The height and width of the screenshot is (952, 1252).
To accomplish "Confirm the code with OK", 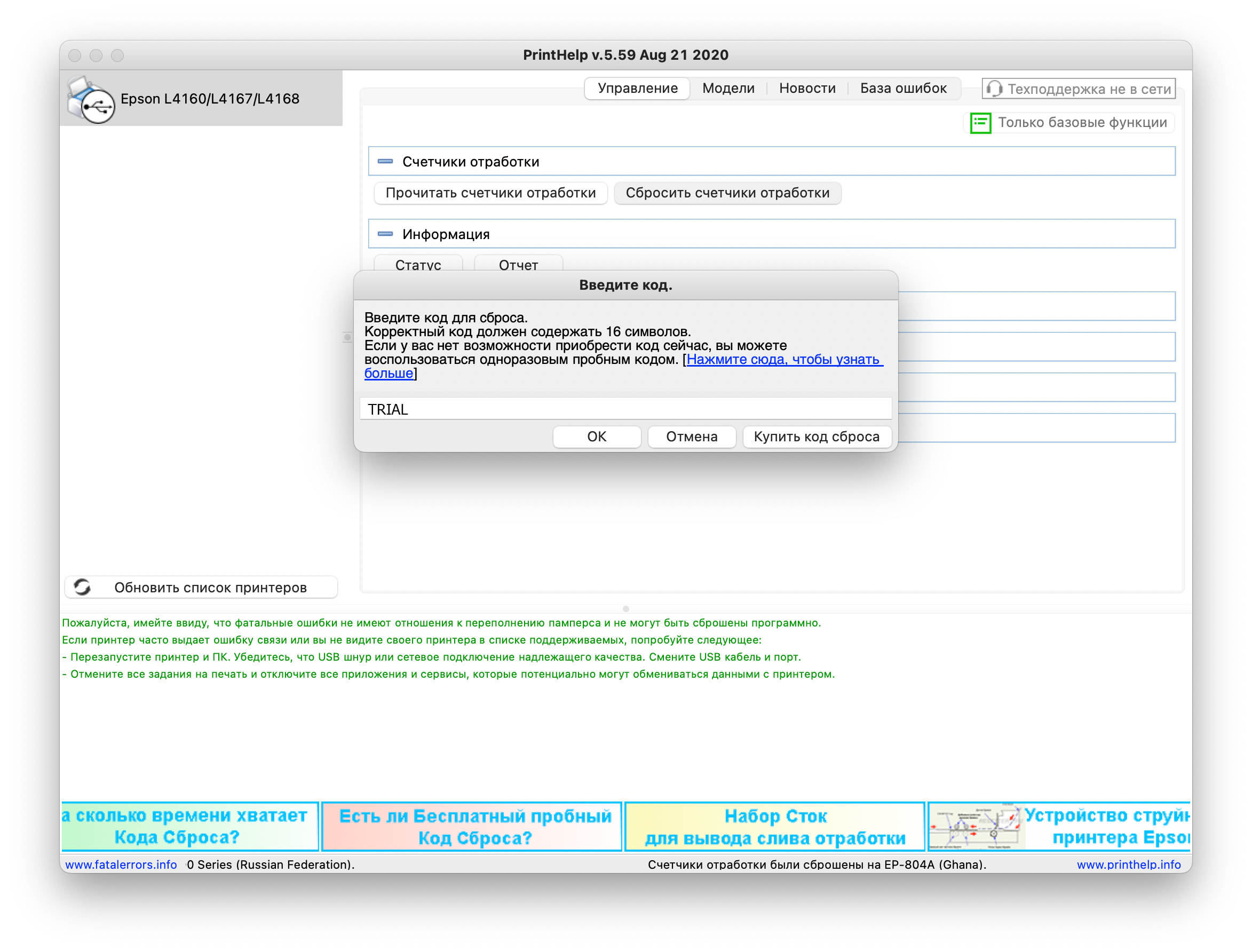I will [x=597, y=437].
